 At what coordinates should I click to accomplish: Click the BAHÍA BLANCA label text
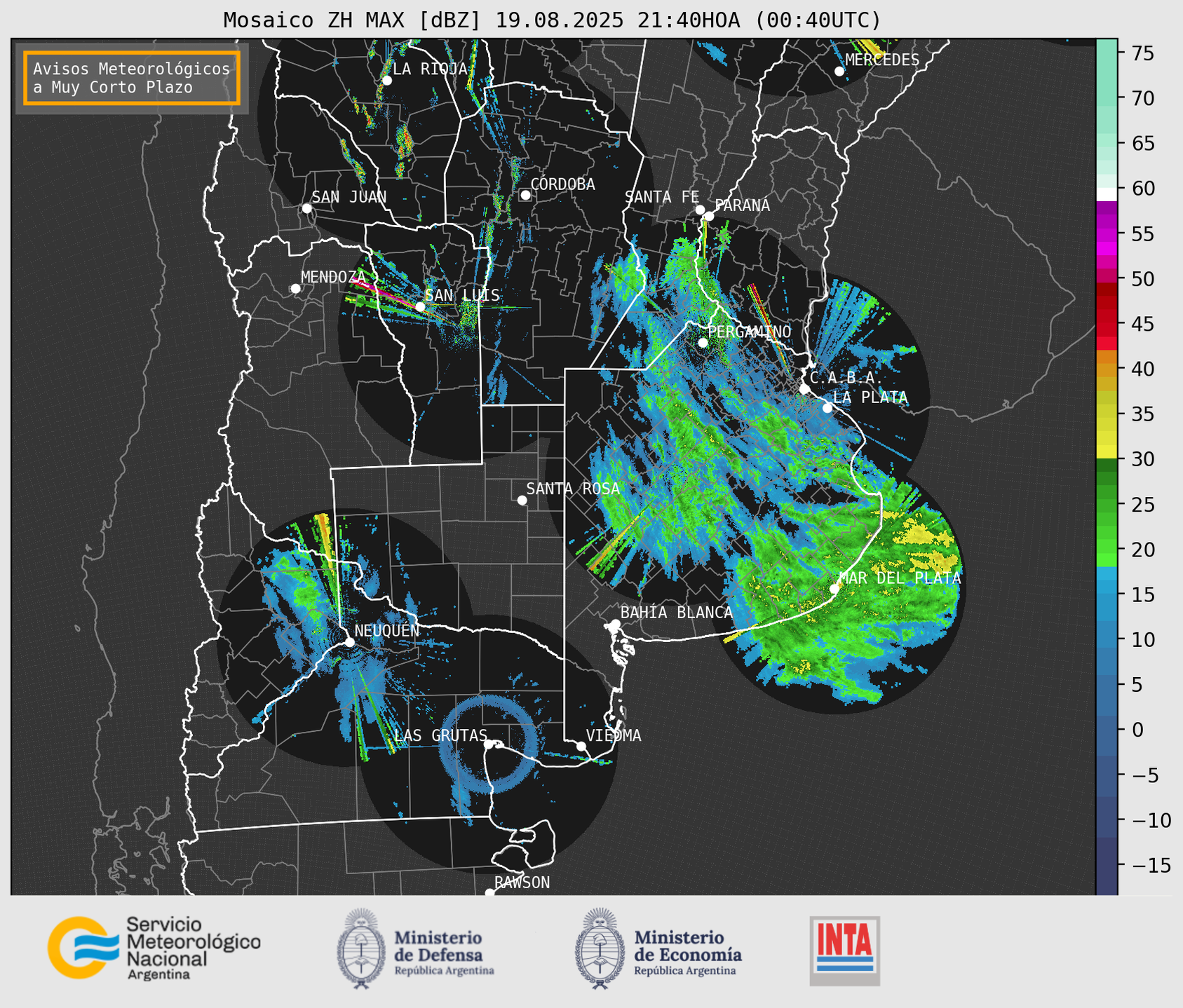tap(677, 613)
